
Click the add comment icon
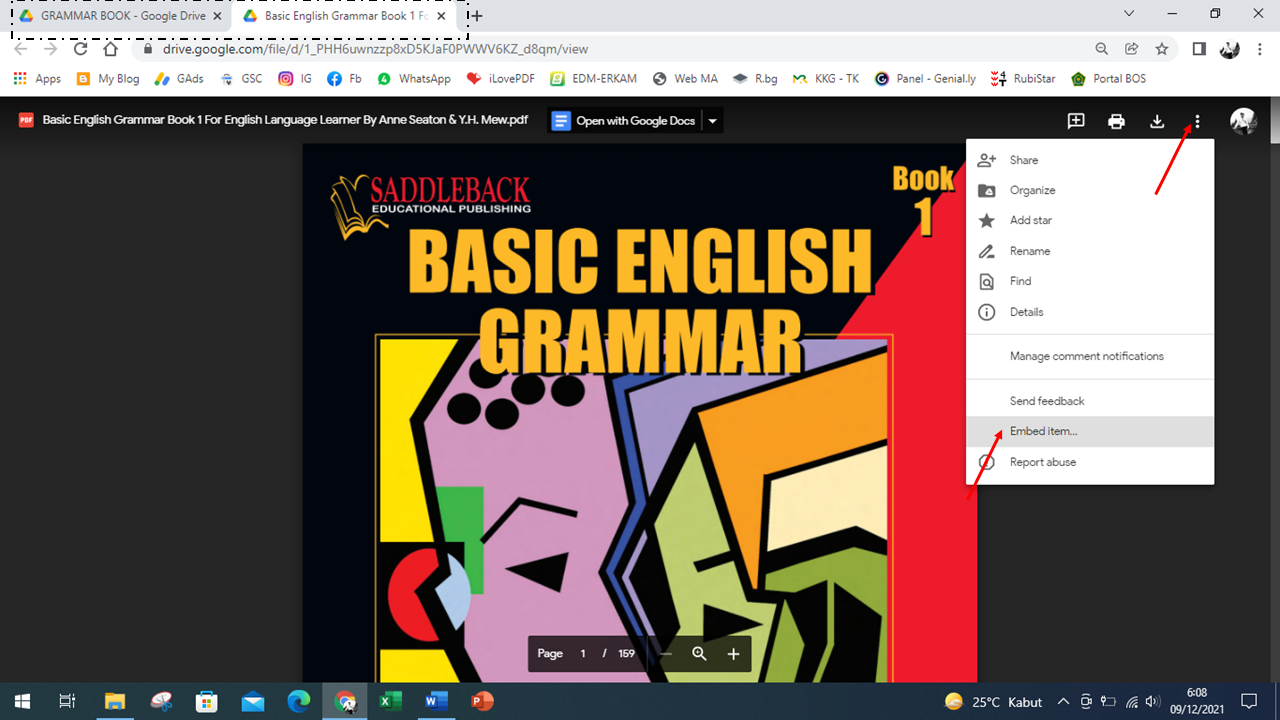point(1076,121)
